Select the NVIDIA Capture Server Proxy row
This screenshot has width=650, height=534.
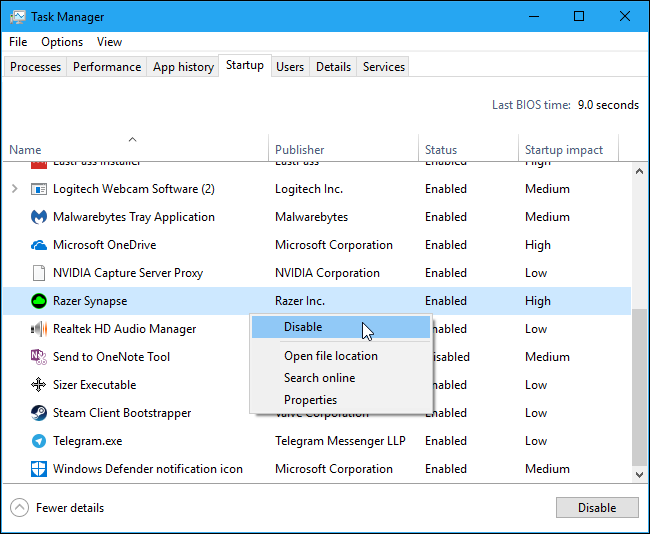coord(127,273)
